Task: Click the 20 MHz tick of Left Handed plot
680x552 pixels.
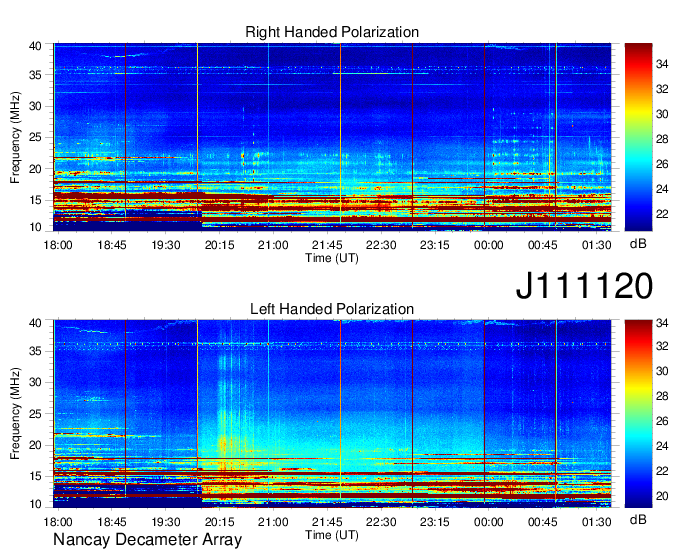Action: 35,445
